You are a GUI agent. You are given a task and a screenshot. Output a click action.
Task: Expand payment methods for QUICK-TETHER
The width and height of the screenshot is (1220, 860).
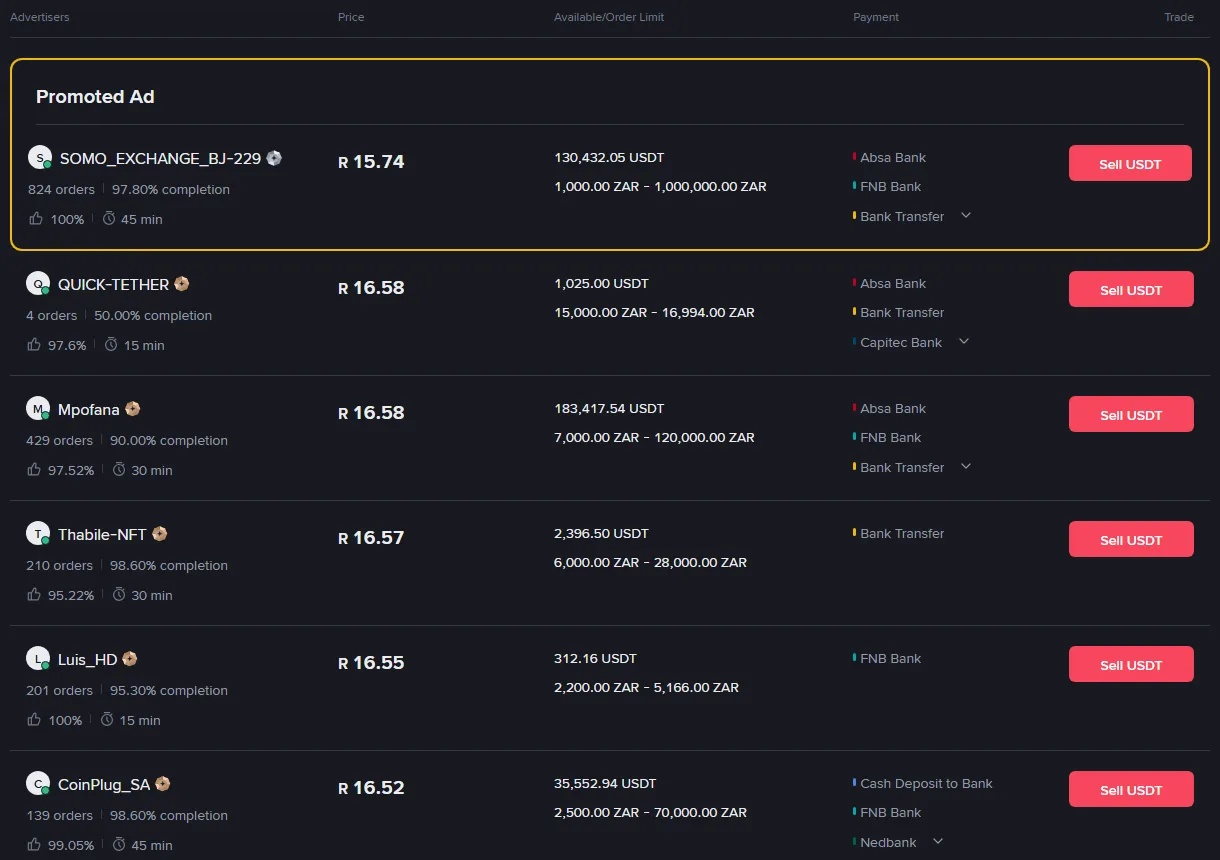coord(964,341)
